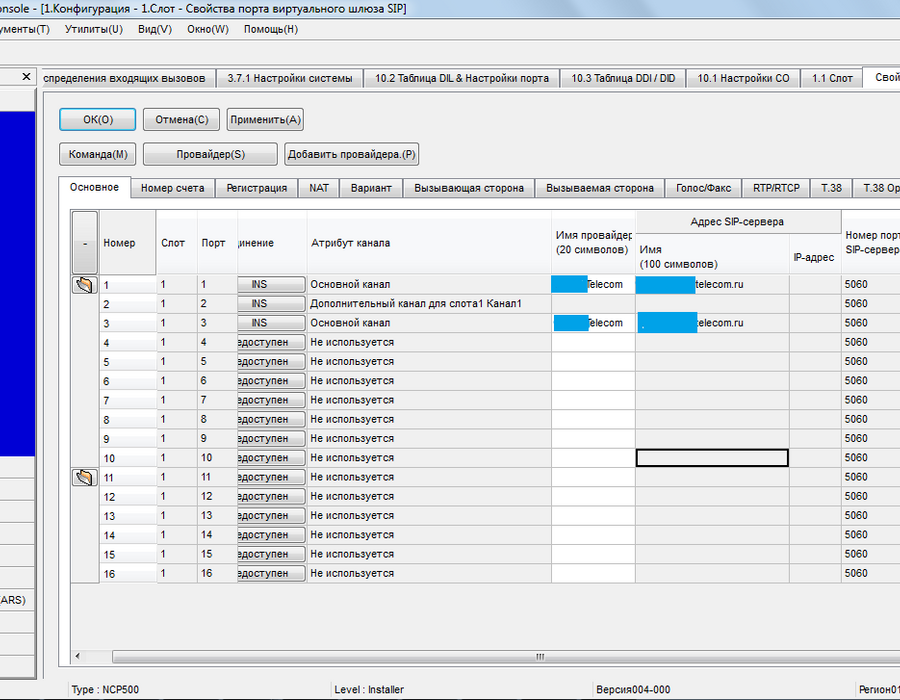
Task: Toggle the connection status button in row 4
Action: [271, 343]
